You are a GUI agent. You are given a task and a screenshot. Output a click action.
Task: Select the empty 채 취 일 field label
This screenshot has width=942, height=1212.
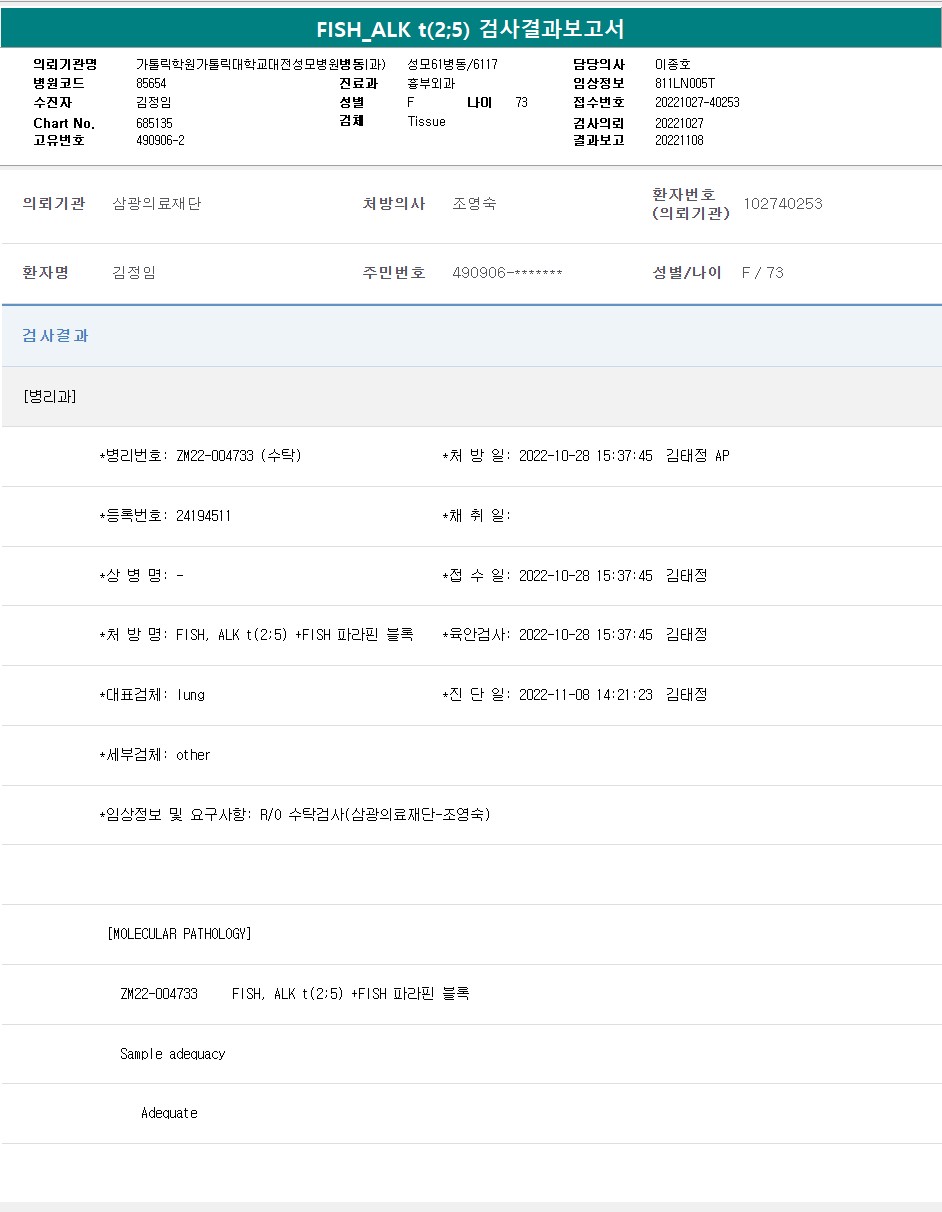(x=477, y=516)
